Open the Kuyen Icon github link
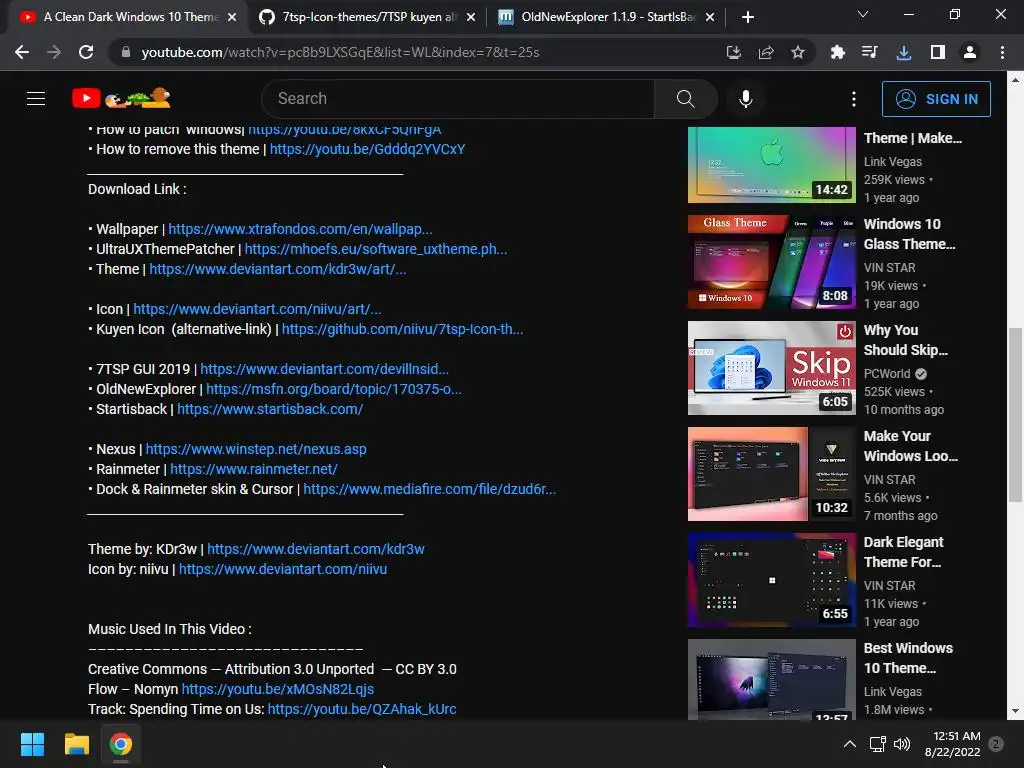The height and width of the screenshot is (768, 1024). 402,329
